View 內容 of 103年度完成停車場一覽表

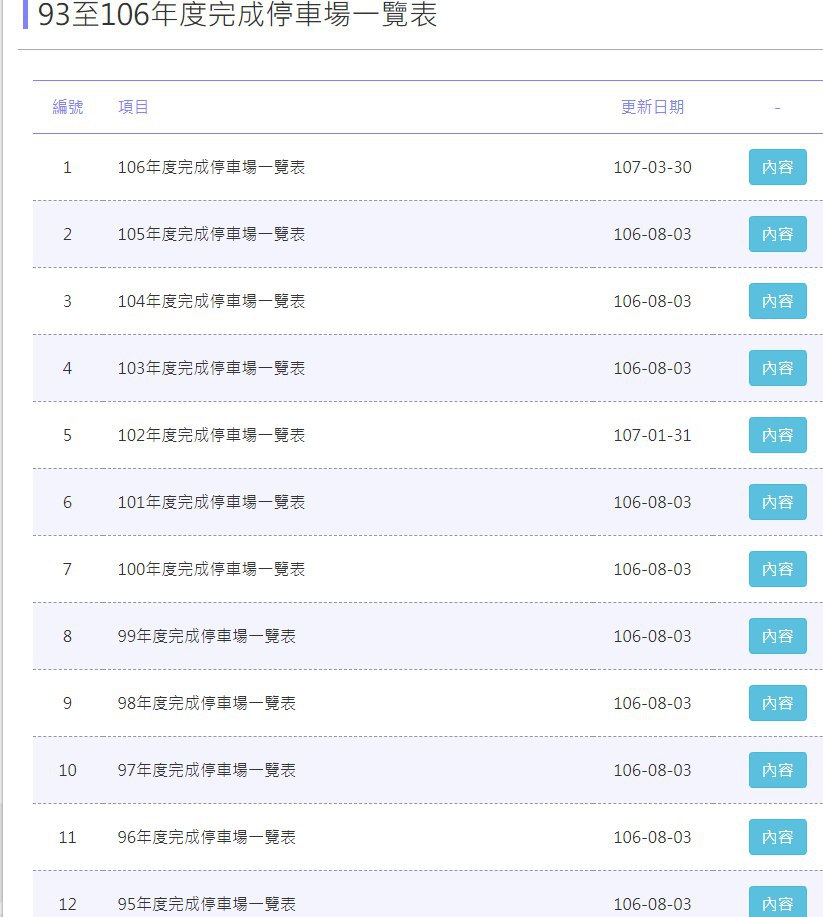777,368
